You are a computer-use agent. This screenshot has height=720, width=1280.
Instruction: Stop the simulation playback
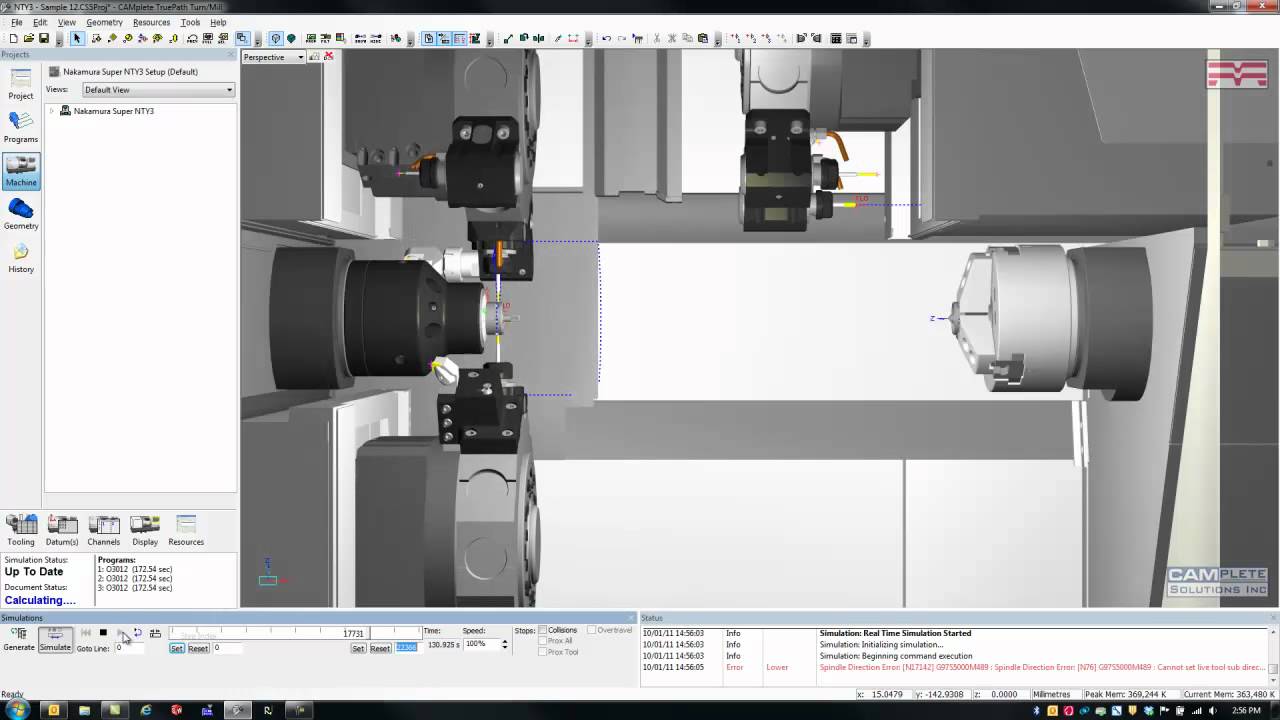pyautogui.click(x=103, y=633)
